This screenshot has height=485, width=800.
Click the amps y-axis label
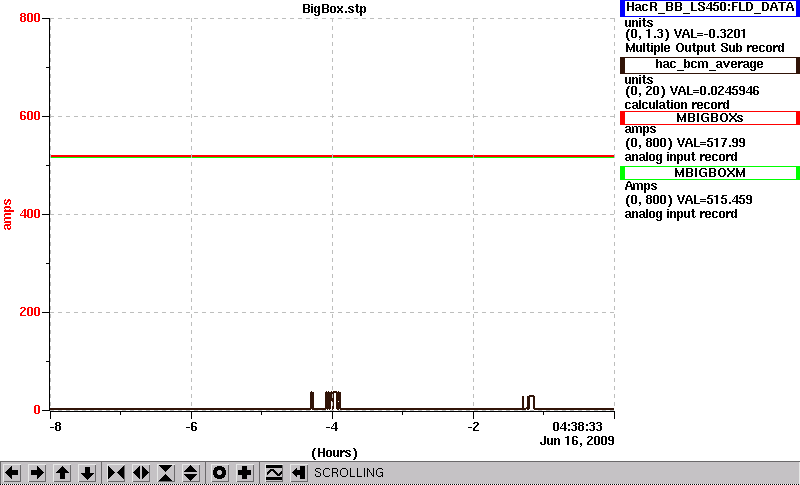click(7, 215)
